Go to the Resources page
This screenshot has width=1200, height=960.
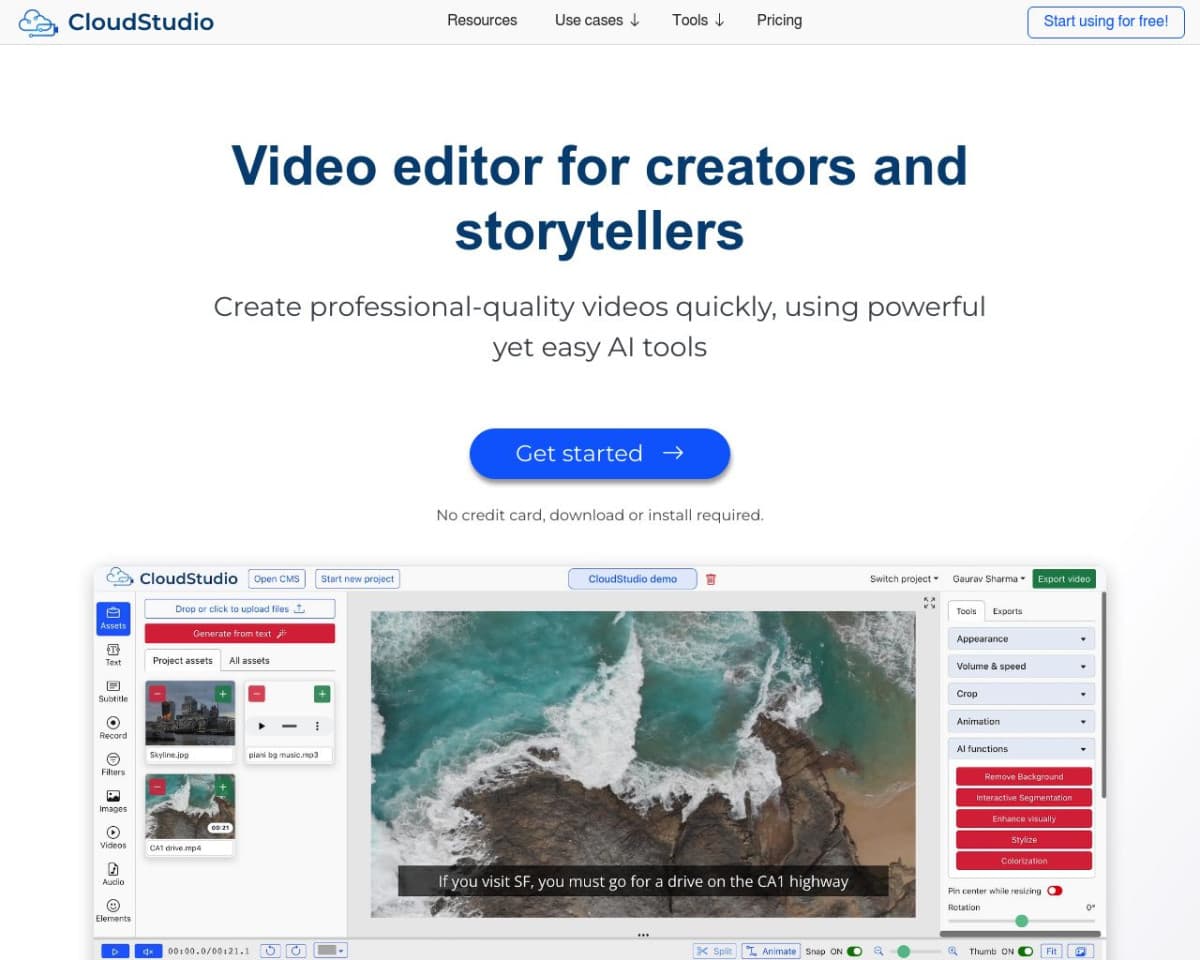482,20
